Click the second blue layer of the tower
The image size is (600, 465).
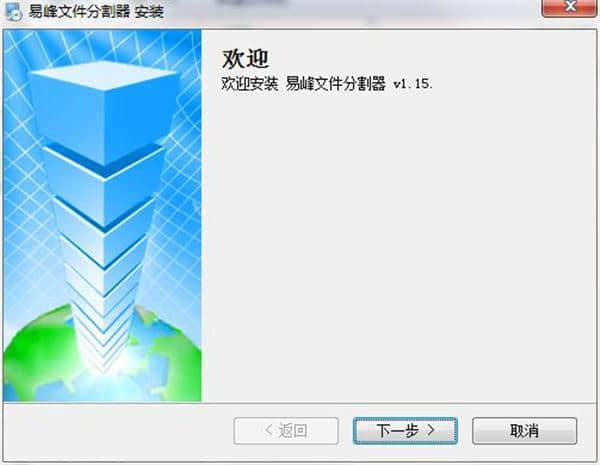click(x=103, y=191)
